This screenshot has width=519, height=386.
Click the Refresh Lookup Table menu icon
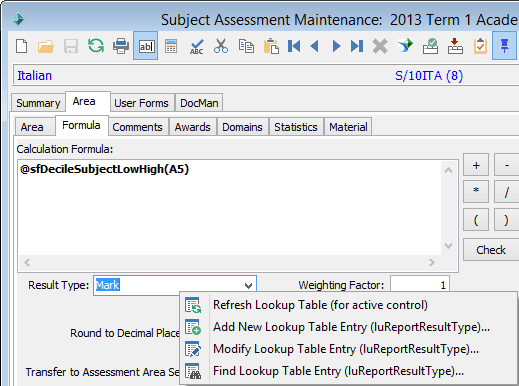[x=193, y=305]
